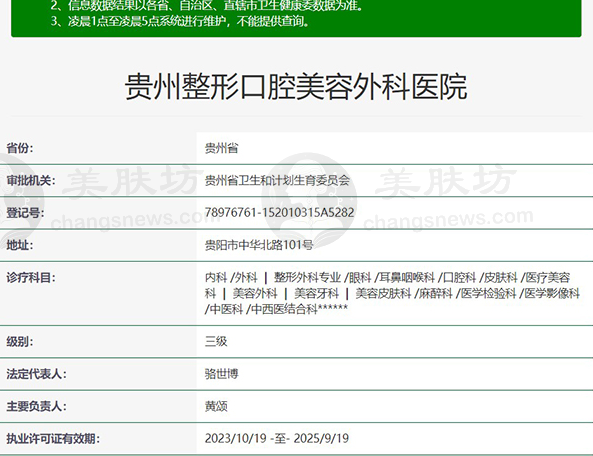Click the main responsible person 黄颂
Viewport: 593px width, 456px height.
216,406
